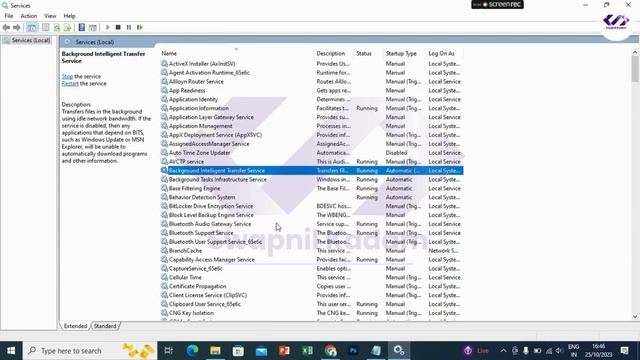Open the View menu
Image resolution: width=640 pixels, height=360 pixels.
[x=50, y=16]
